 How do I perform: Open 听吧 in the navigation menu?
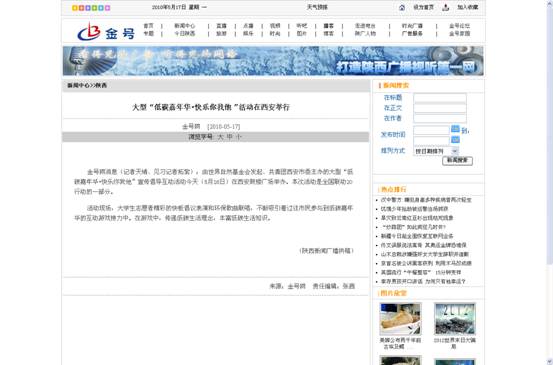302,26
